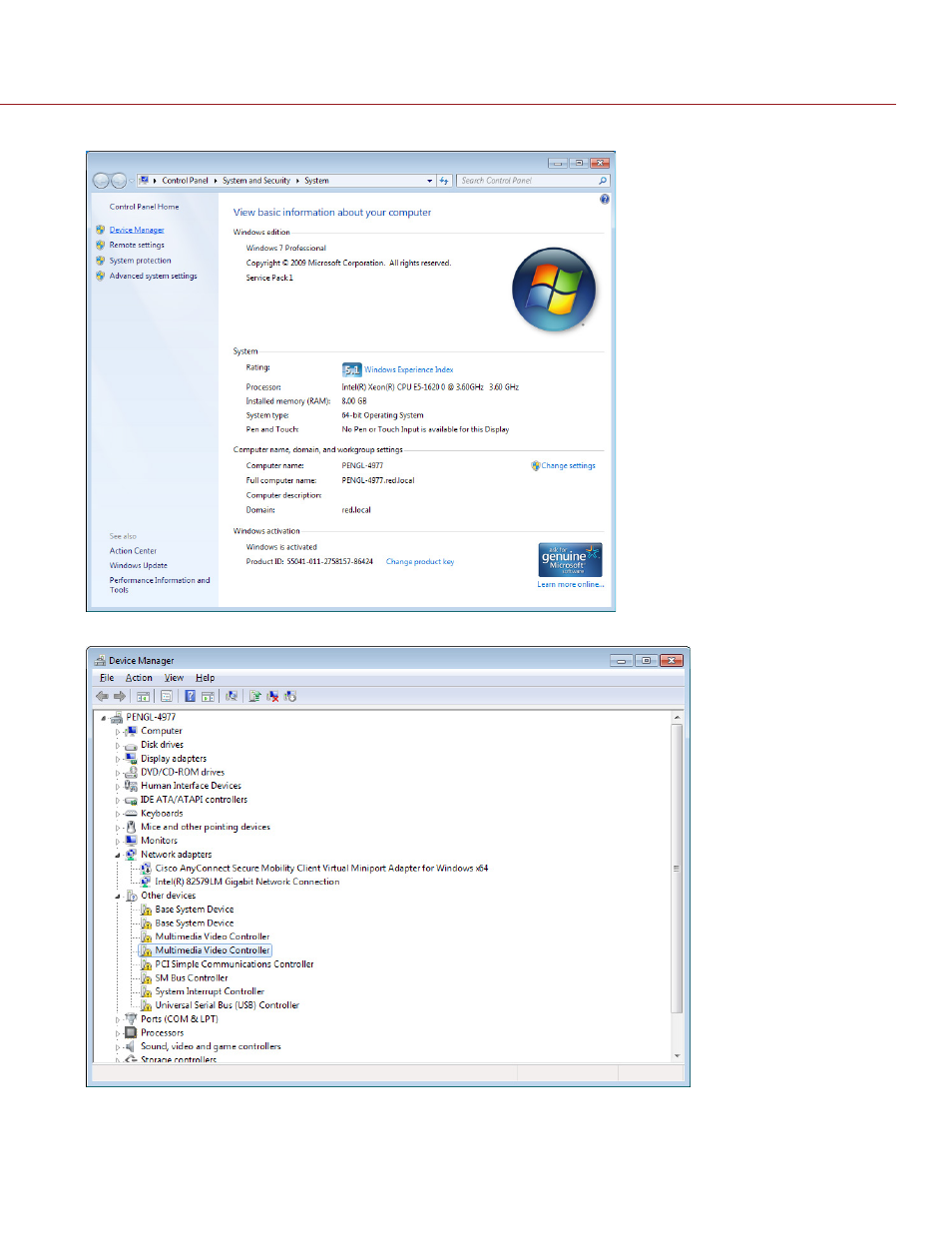Select PCI Simple Communications Controller
952x1233 pixels.
tap(235, 964)
